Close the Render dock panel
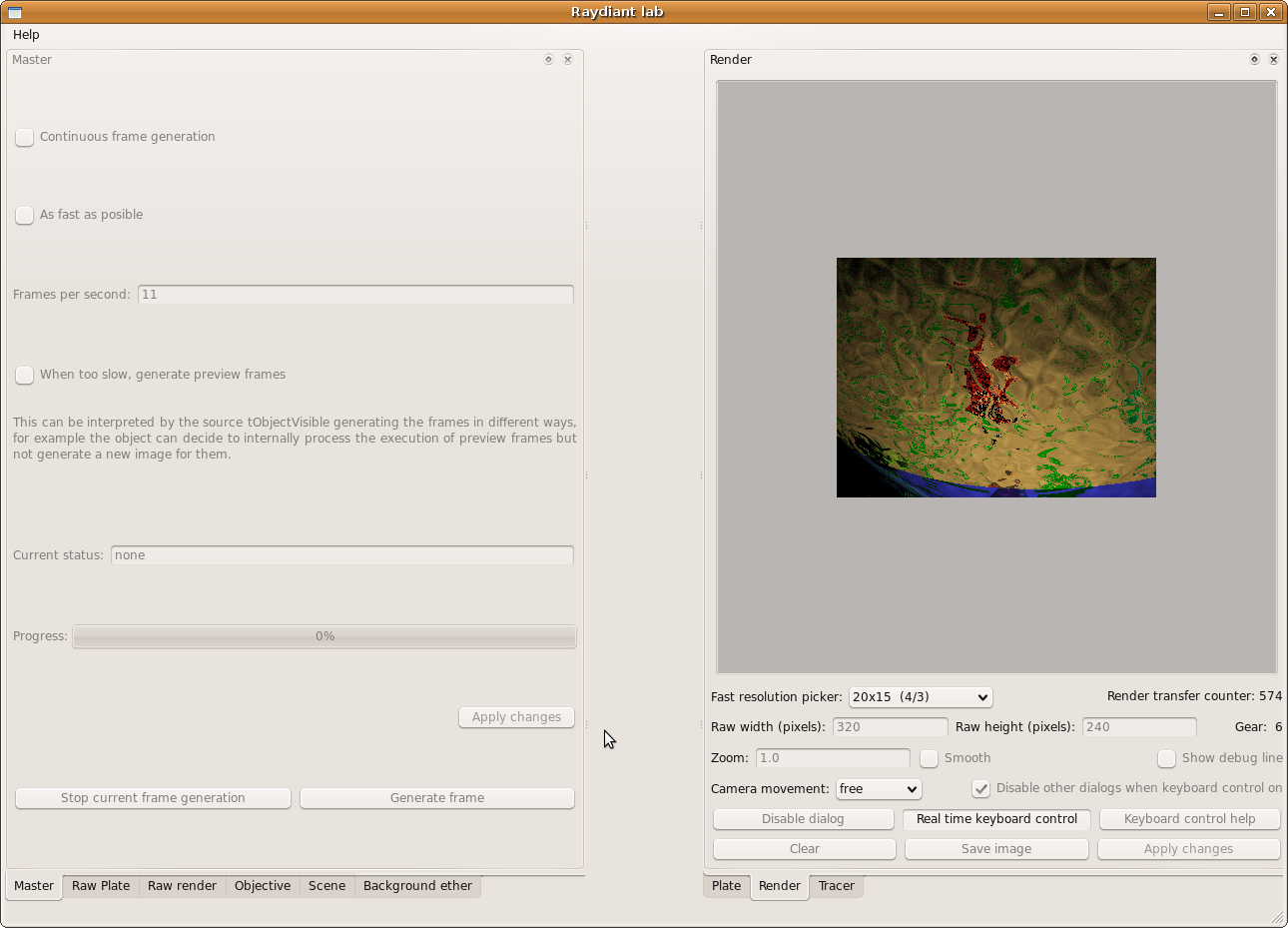 point(1274,60)
